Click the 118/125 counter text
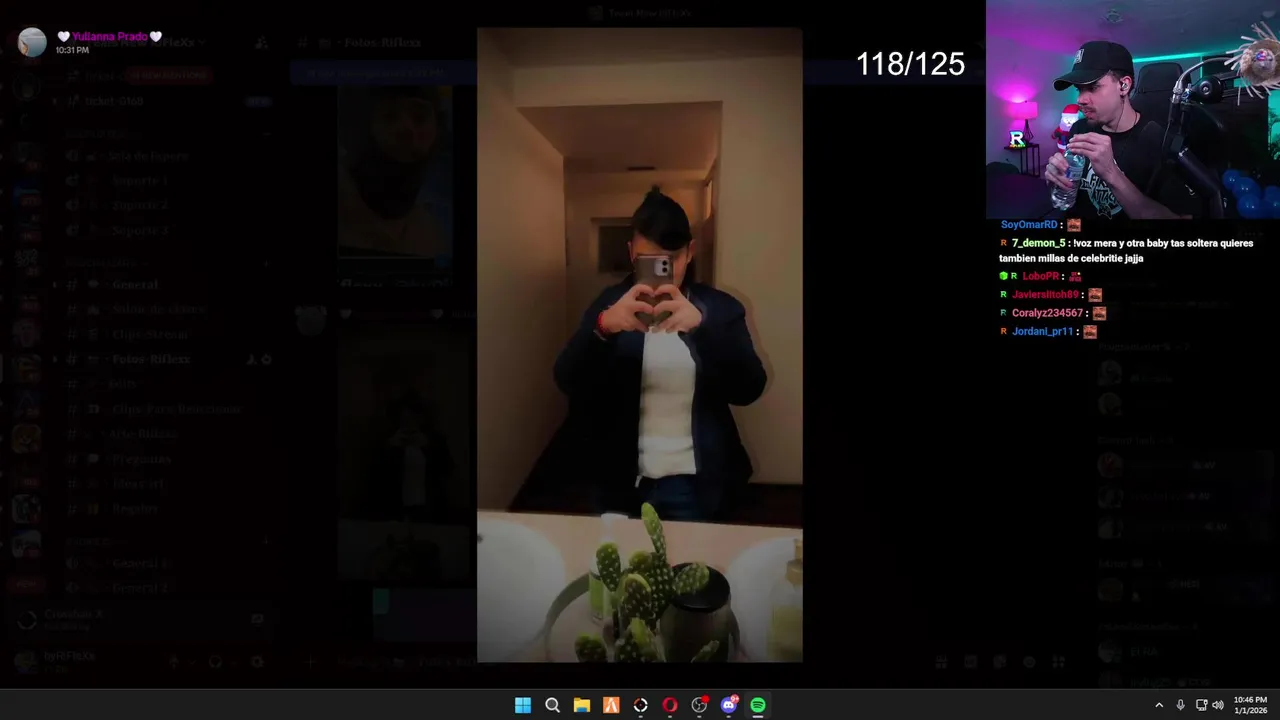Viewport: 1280px width, 720px height. (910, 65)
